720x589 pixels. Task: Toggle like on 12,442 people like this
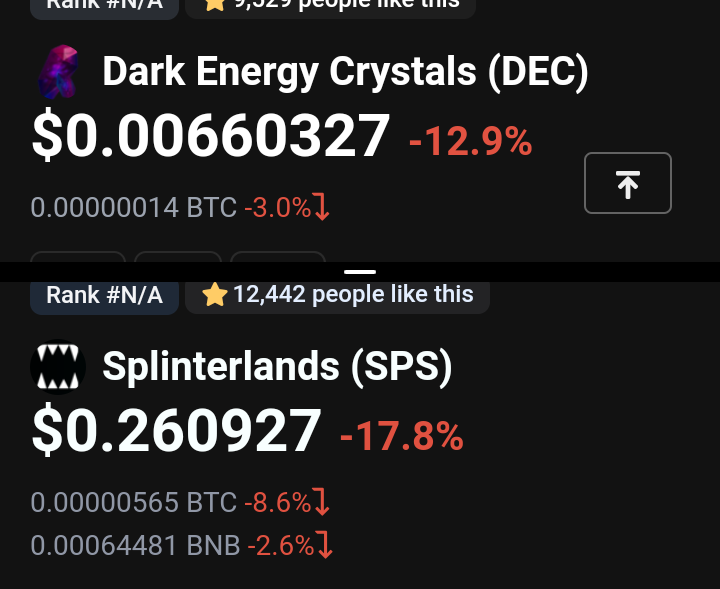coord(338,294)
